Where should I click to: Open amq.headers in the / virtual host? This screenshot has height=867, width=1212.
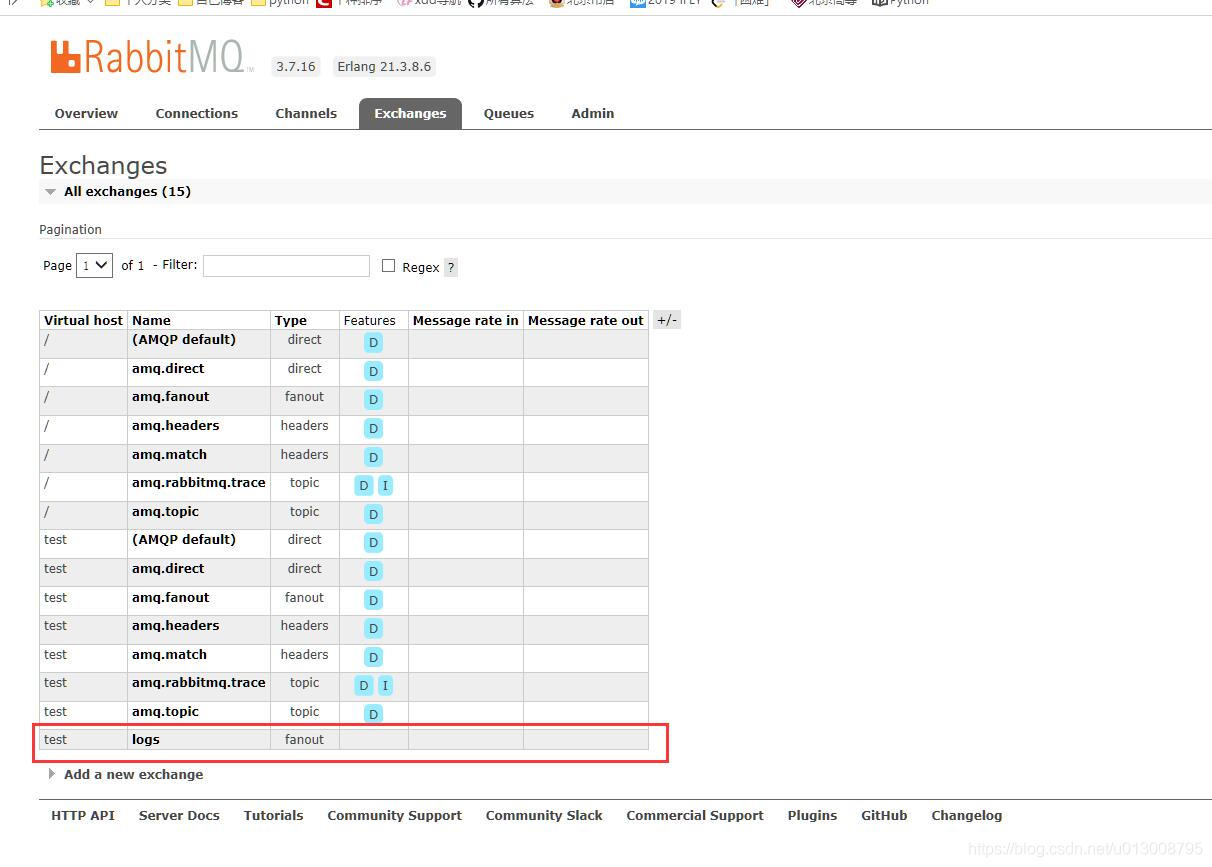176,425
